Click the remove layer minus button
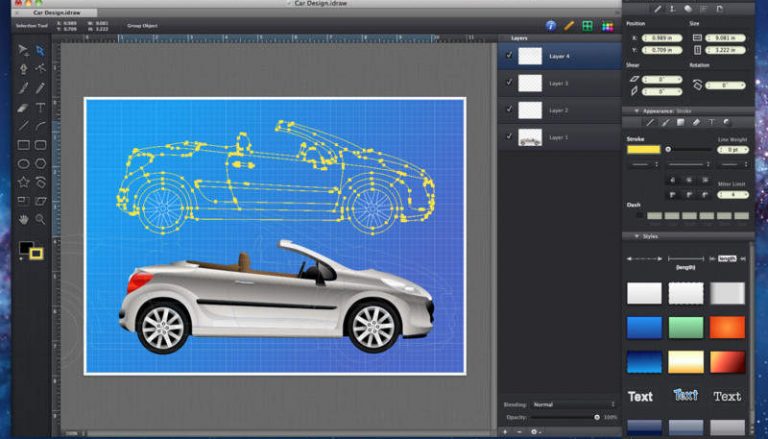Image resolution: width=768 pixels, height=439 pixels. point(519,431)
